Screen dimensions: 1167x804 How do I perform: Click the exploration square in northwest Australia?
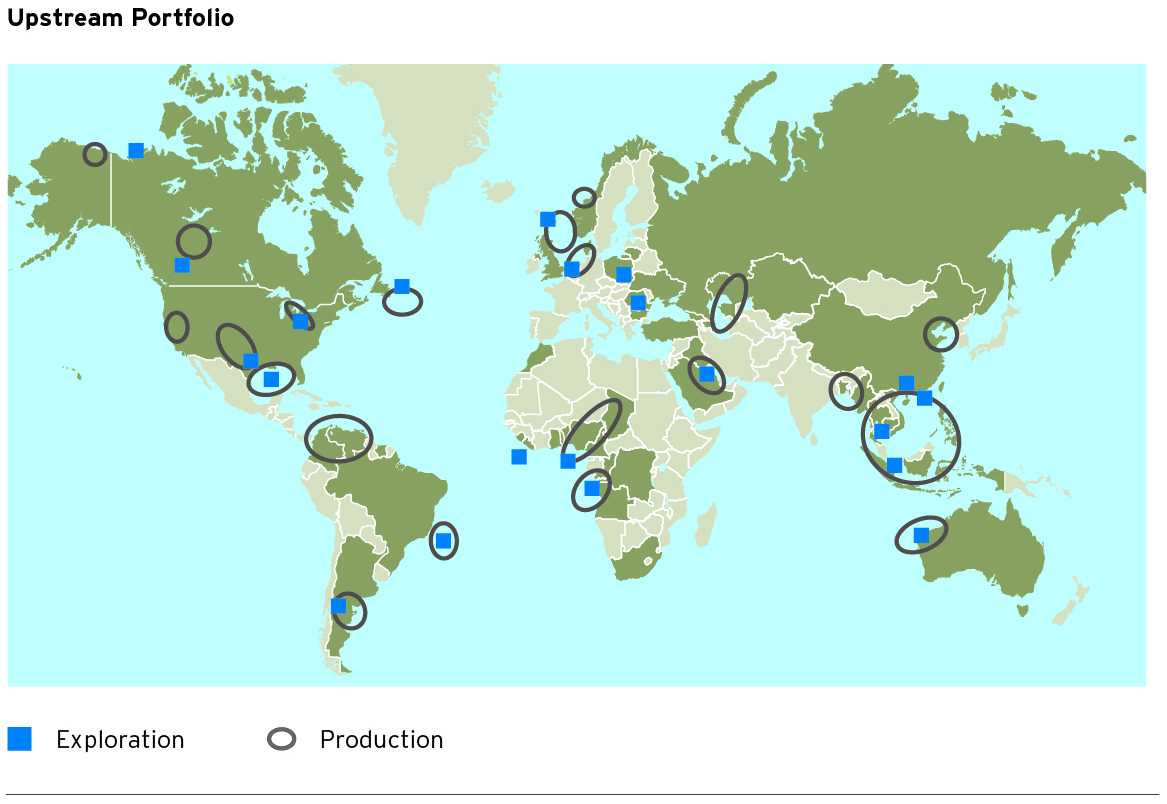click(x=921, y=536)
